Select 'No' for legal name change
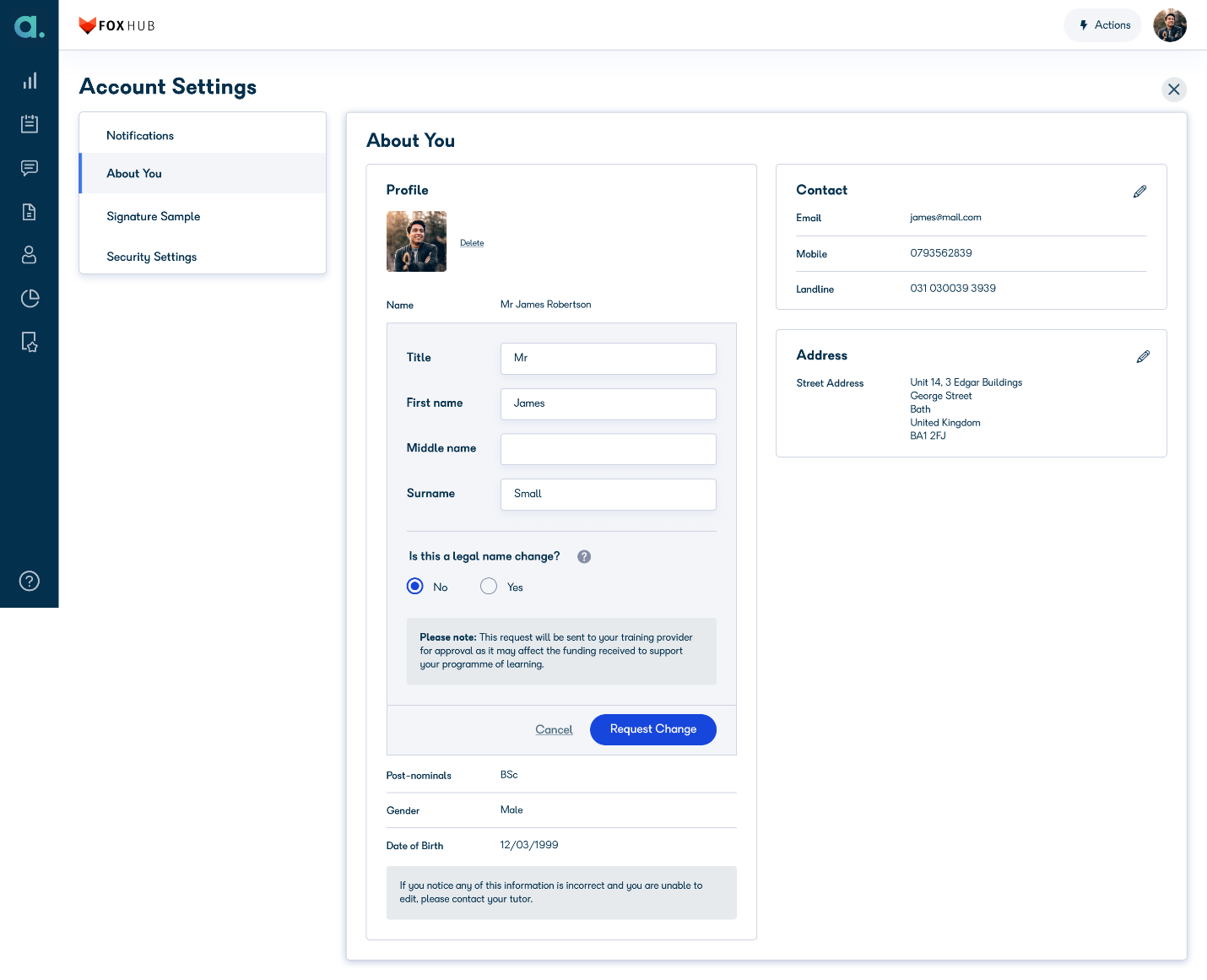The image size is (1207, 980). [x=415, y=587]
